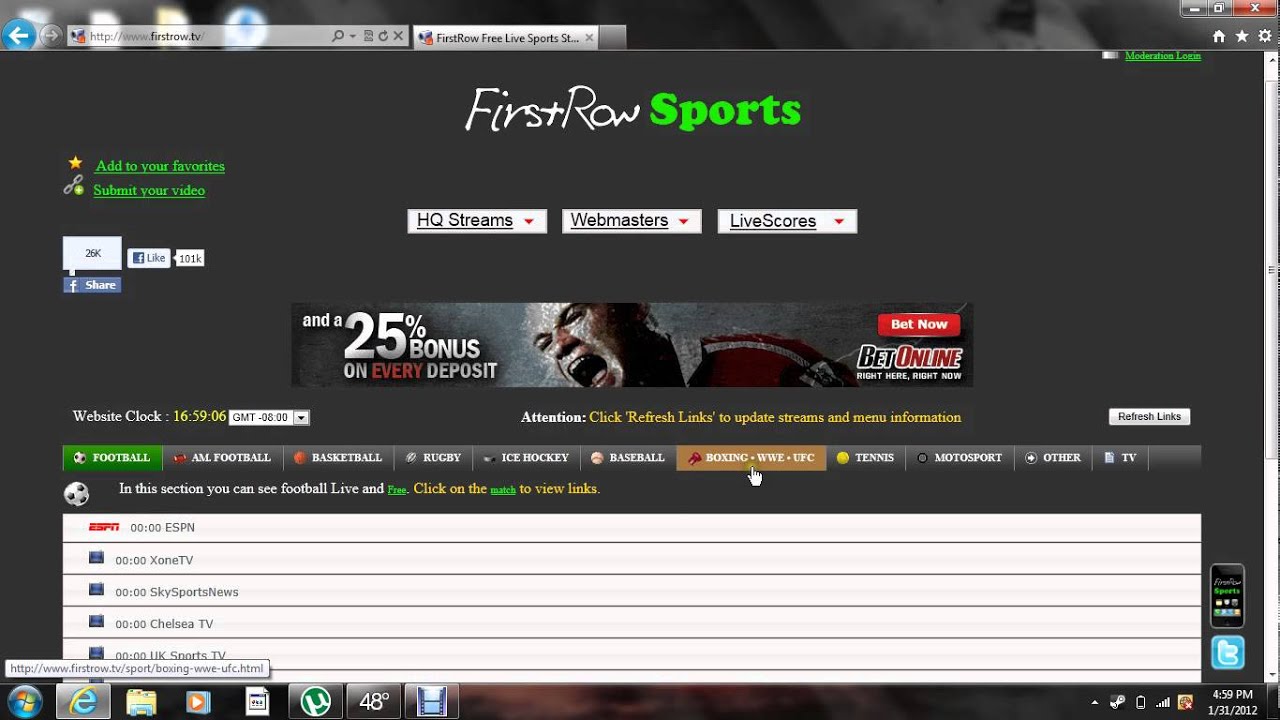The width and height of the screenshot is (1280, 720).
Task: Select the AM. FOOTBALL menu tab
Action: (222, 458)
